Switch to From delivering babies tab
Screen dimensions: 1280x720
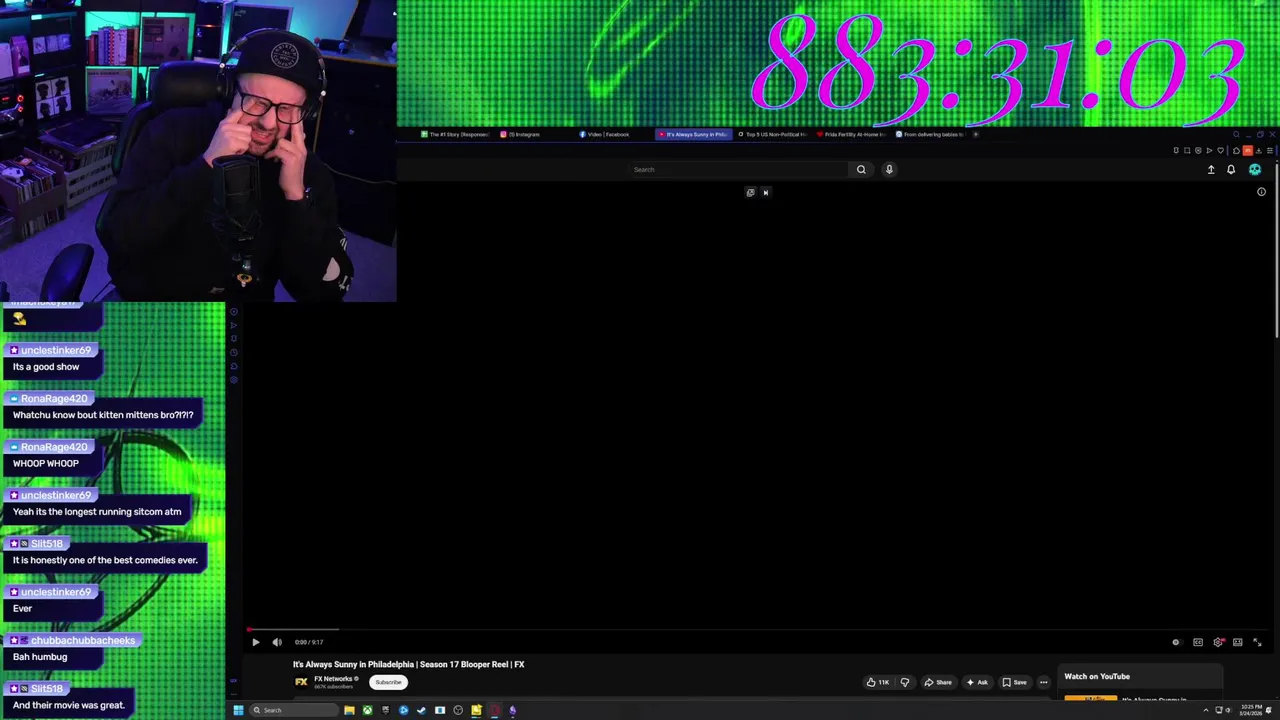click(x=930, y=134)
